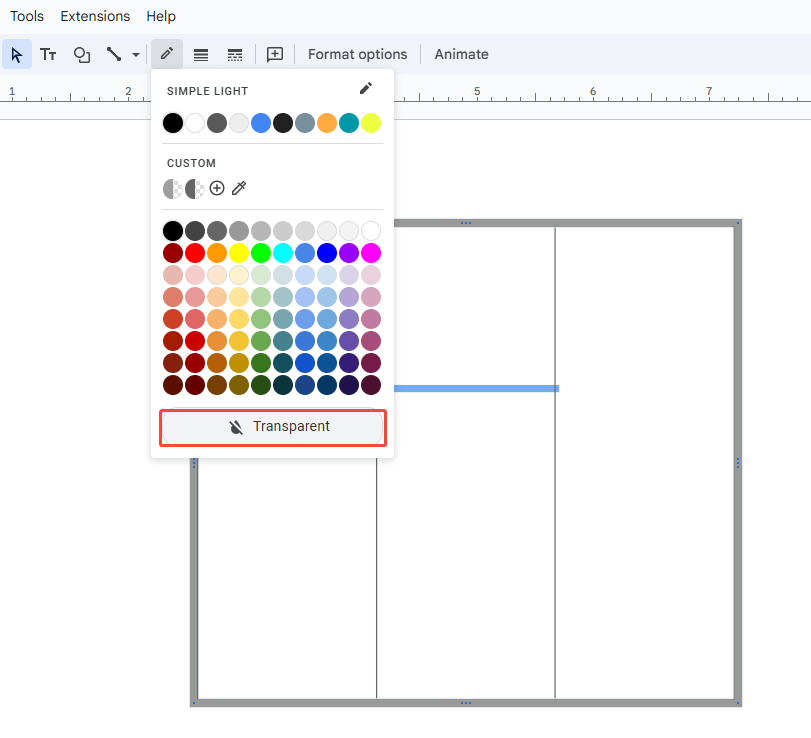
Task: Add a new custom color
Action: point(217,188)
